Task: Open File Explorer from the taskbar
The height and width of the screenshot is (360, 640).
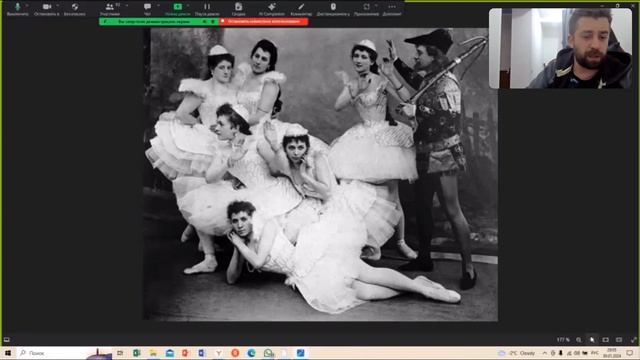Action: tap(153, 353)
